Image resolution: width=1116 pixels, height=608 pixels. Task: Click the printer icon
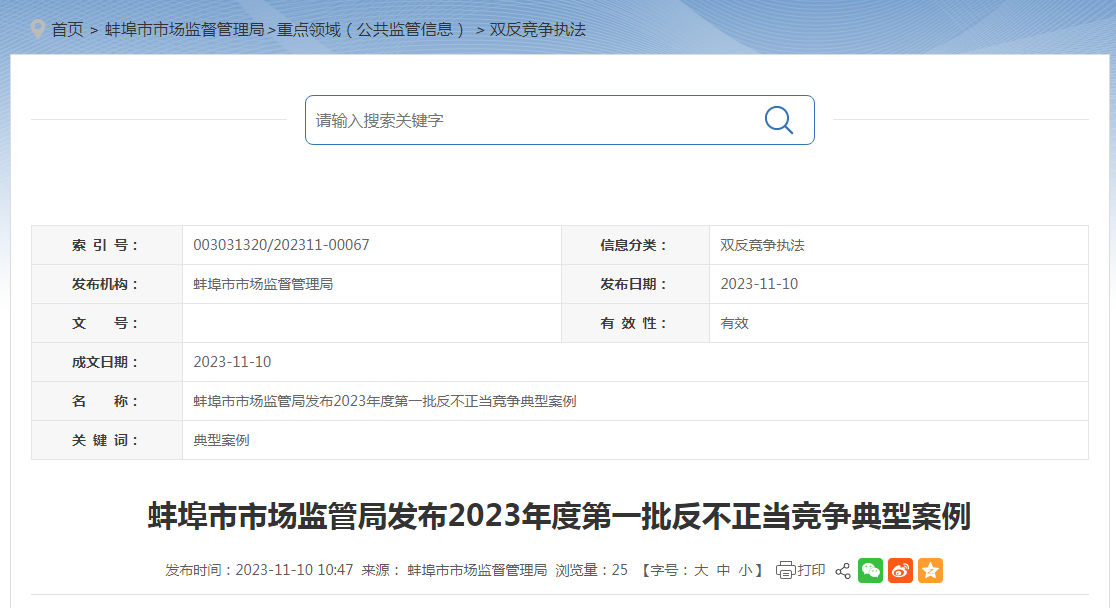tap(785, 570)
